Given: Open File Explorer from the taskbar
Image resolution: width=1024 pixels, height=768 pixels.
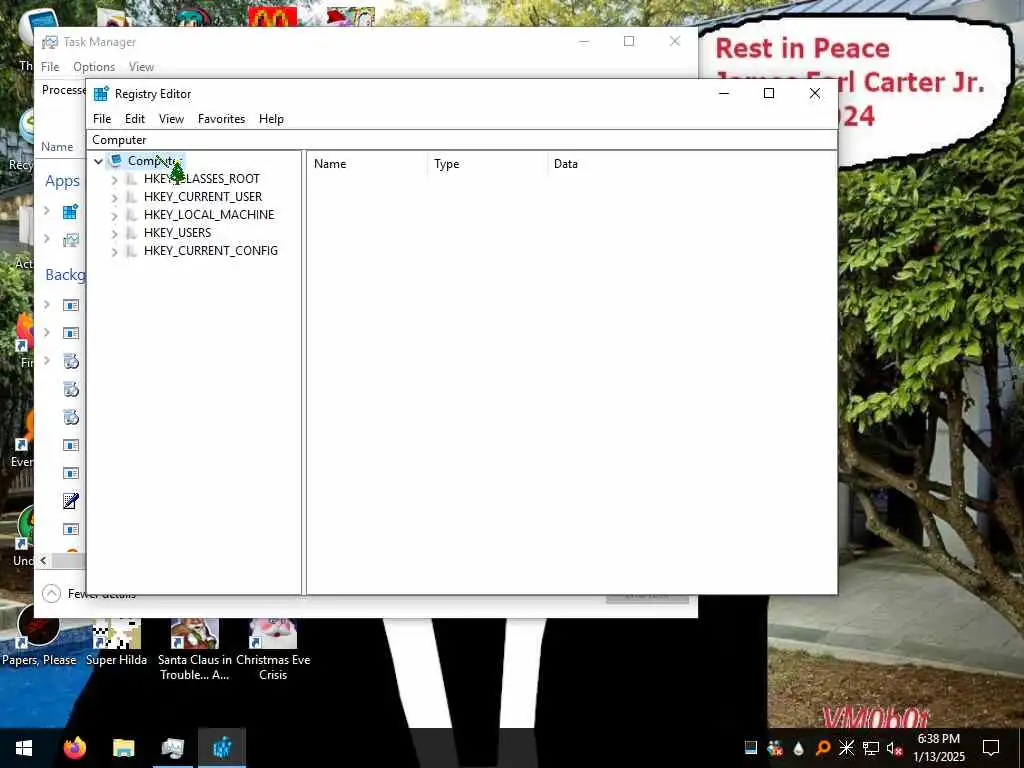Looking at the screenshot, I should (x=123, y=748).
